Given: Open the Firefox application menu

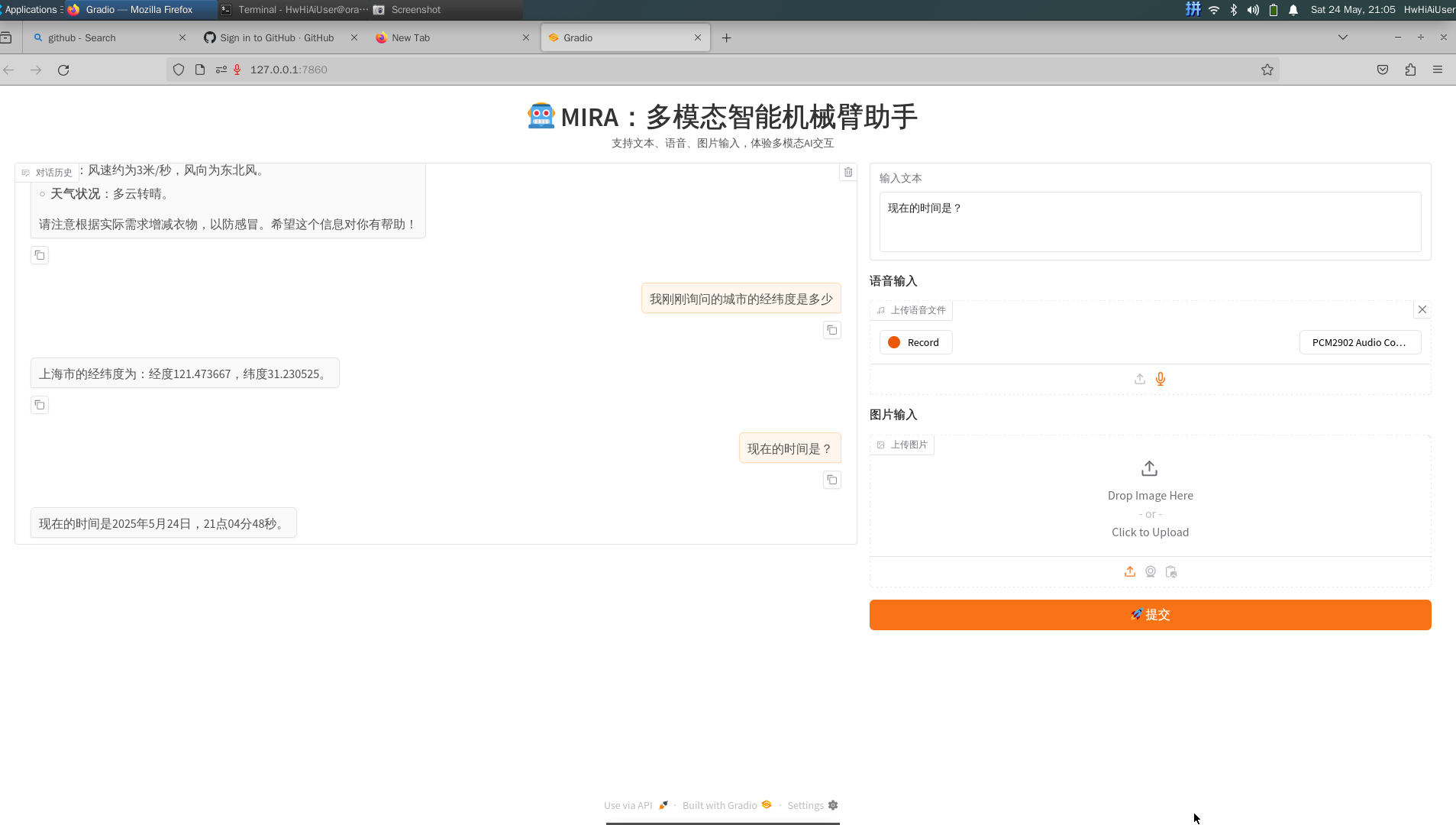Looking at the screenshot, I should point(1438,70).
